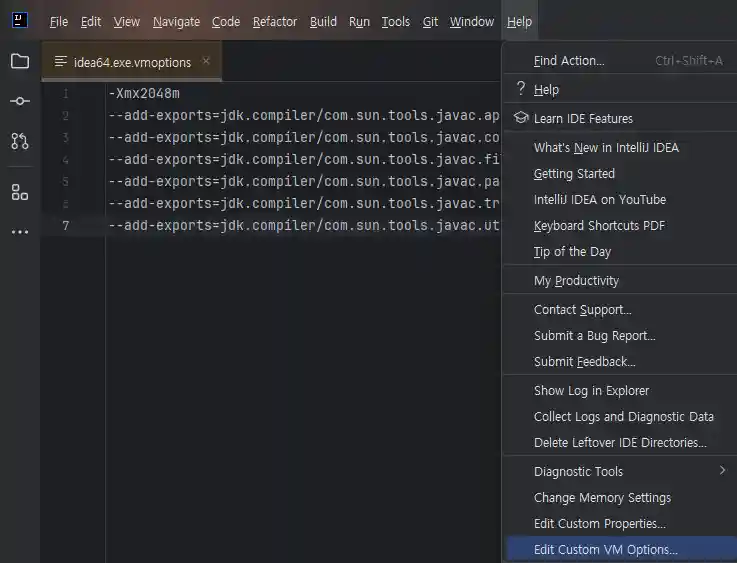Select Delete Leftover IDE Directories…
Viewport: 737px width, 563px height.
pos(620,443)
